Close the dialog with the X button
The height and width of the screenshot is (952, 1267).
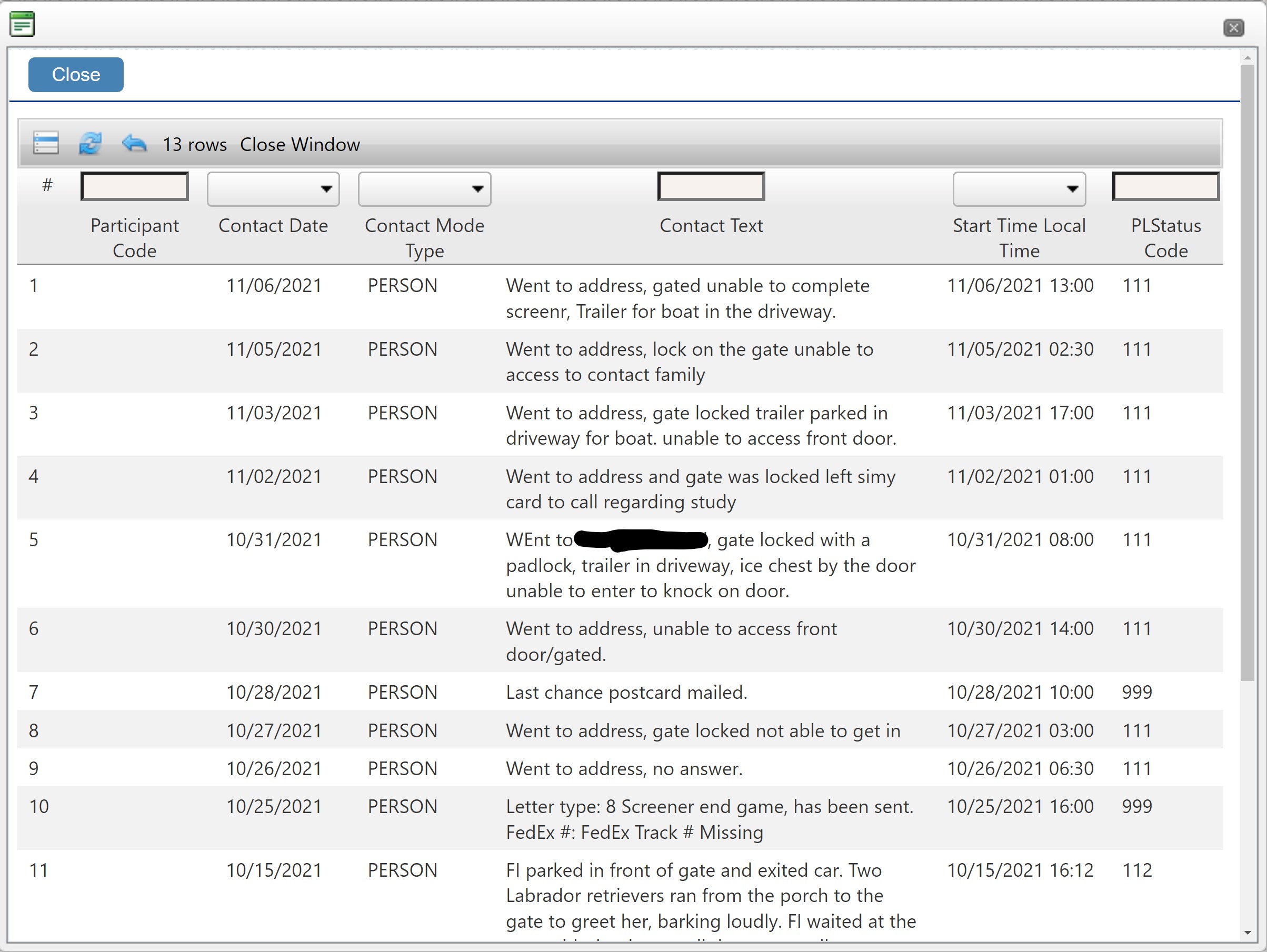[1233, 27]
